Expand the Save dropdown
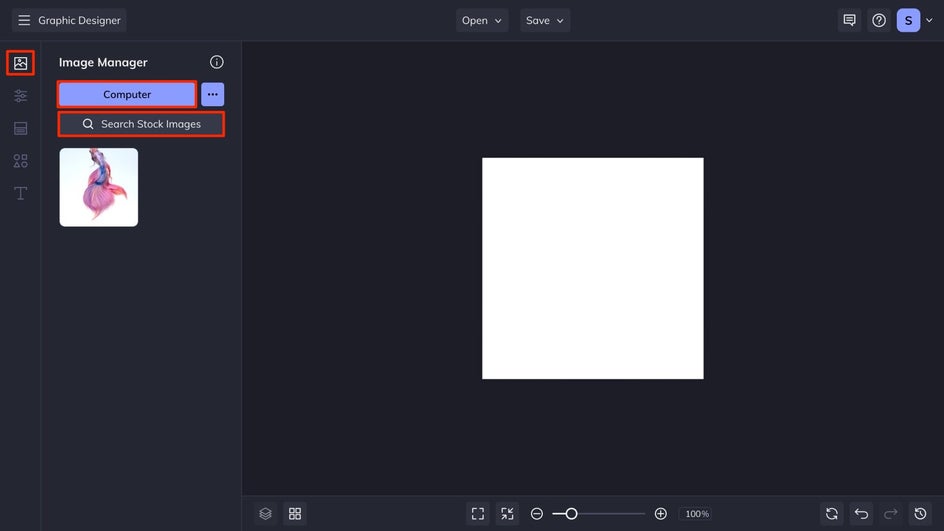944x531 pixels. pos(545,20)
